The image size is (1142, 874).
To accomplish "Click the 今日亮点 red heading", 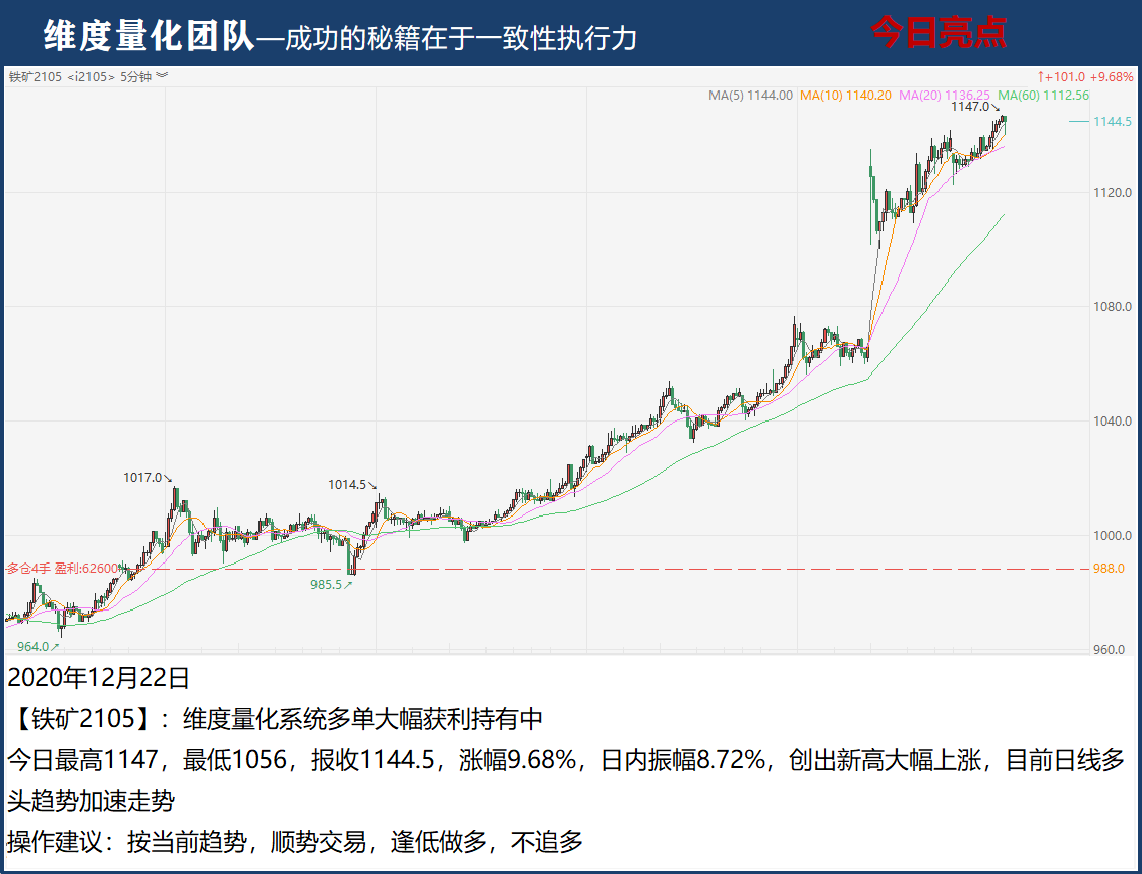I will [938, 33].
